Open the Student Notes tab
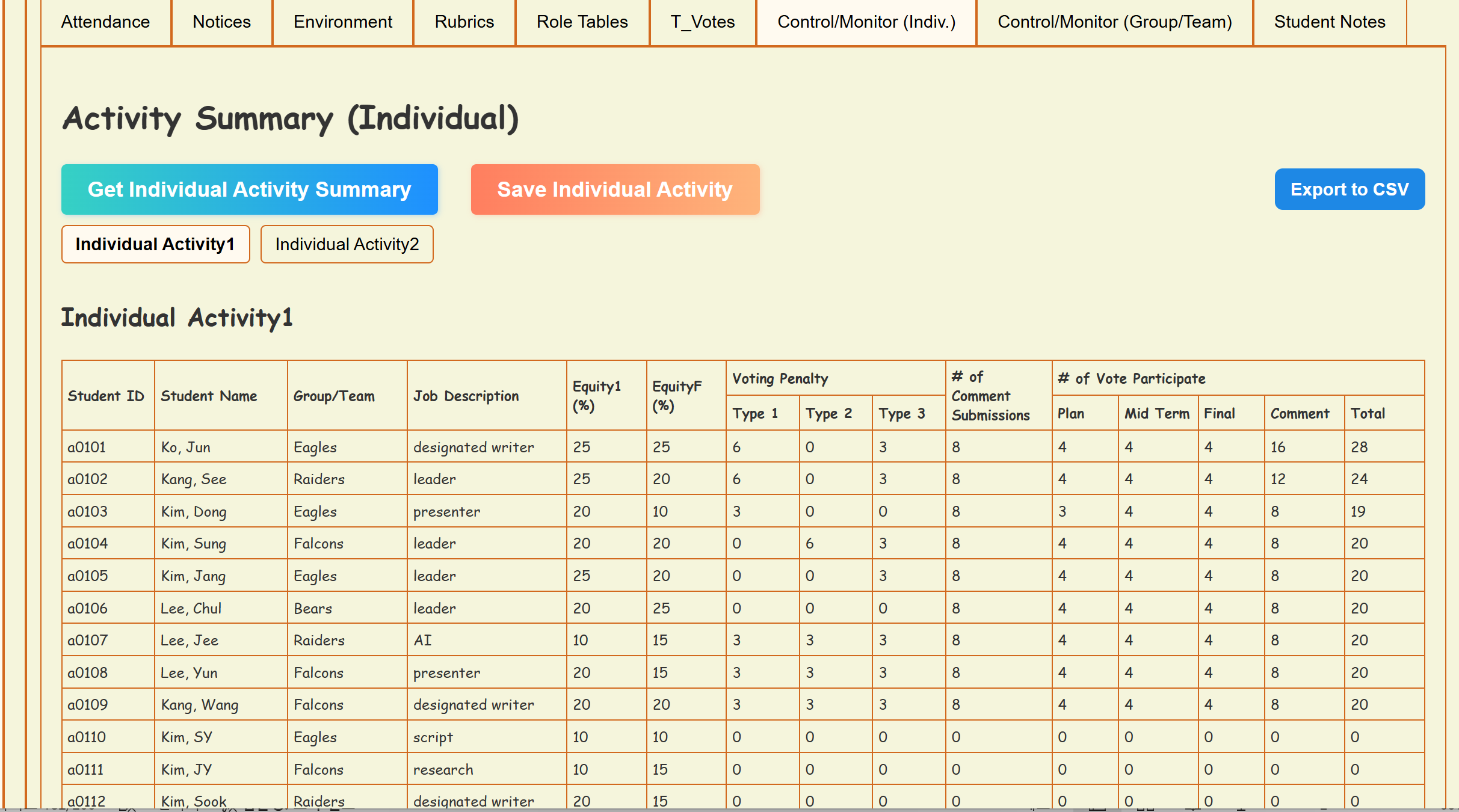The height and width of the screenshot is (812, 1459). pos(1329,22)
